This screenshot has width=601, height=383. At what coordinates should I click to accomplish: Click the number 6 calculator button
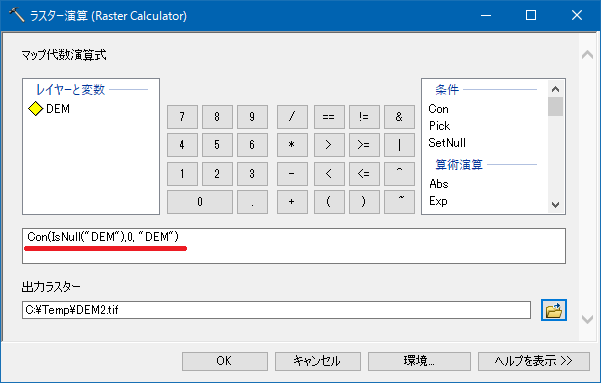click(252, 145)
